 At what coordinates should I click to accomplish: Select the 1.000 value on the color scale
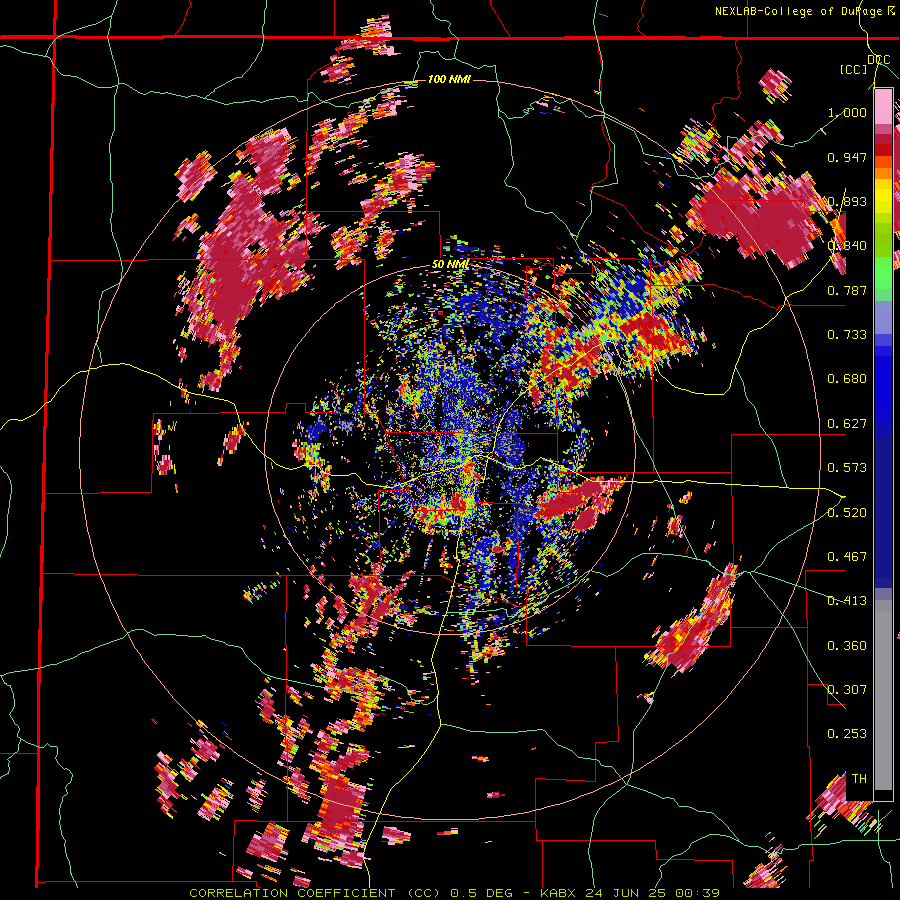coord(847,112)
